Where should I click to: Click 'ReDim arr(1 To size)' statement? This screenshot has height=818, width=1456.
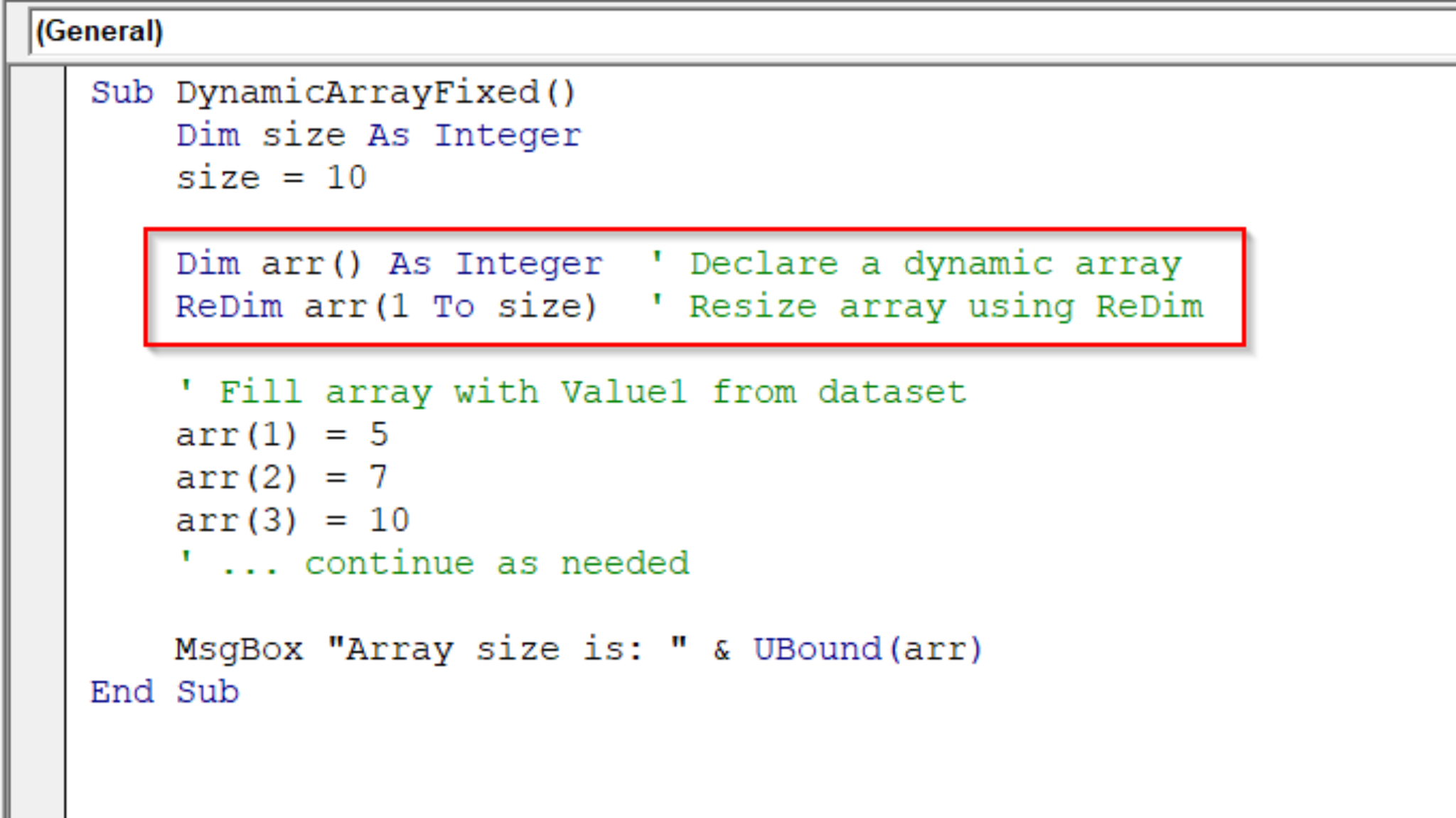pyautogui.click(x=385, y=307)
